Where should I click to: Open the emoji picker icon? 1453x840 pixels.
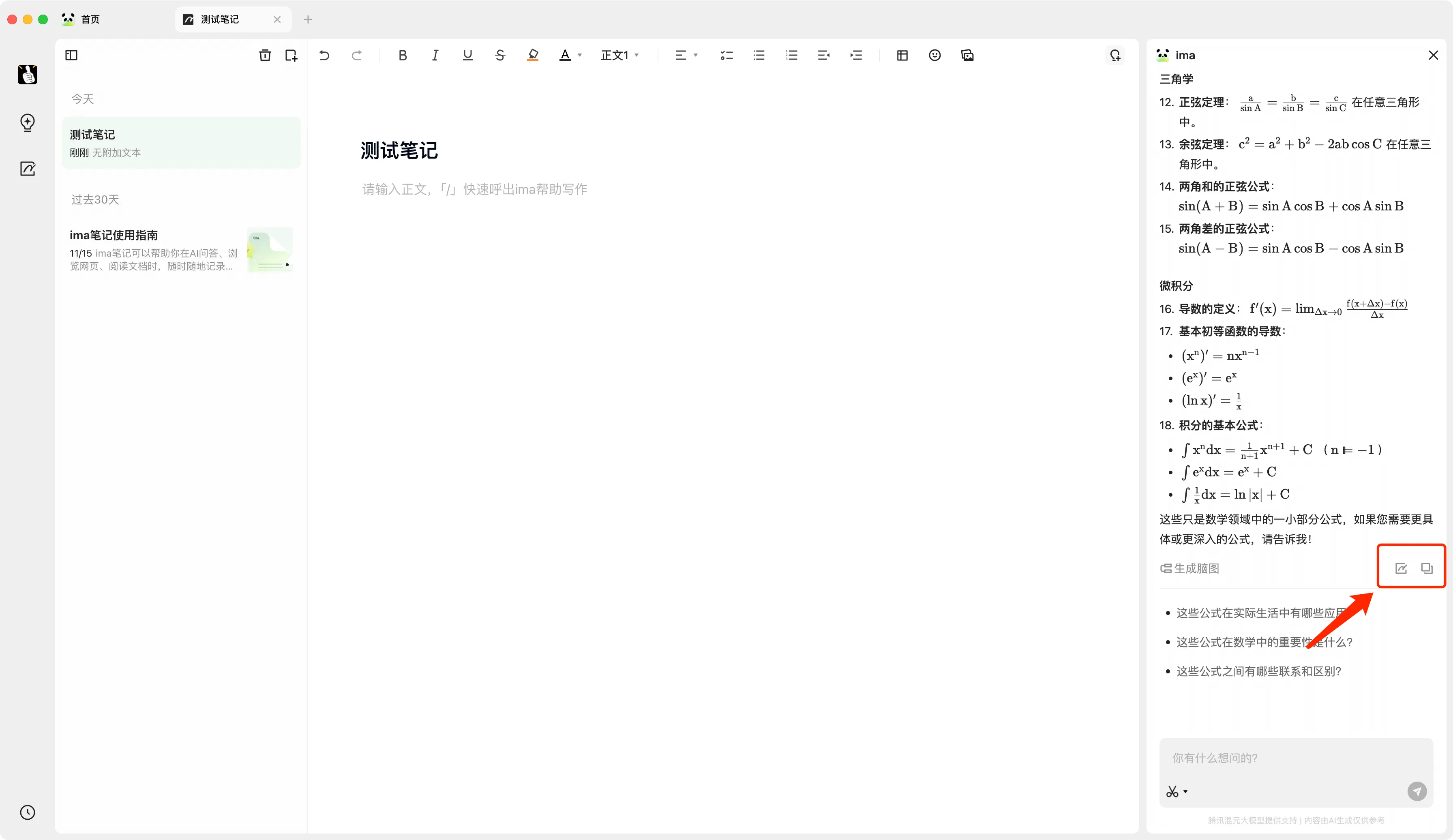[934, 56]
